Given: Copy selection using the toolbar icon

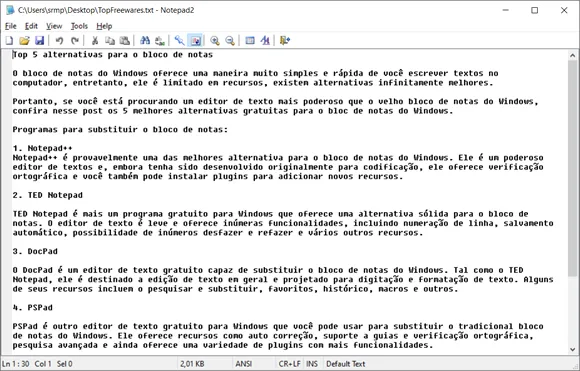Looking at the screenshot, I should click(110, 40).
